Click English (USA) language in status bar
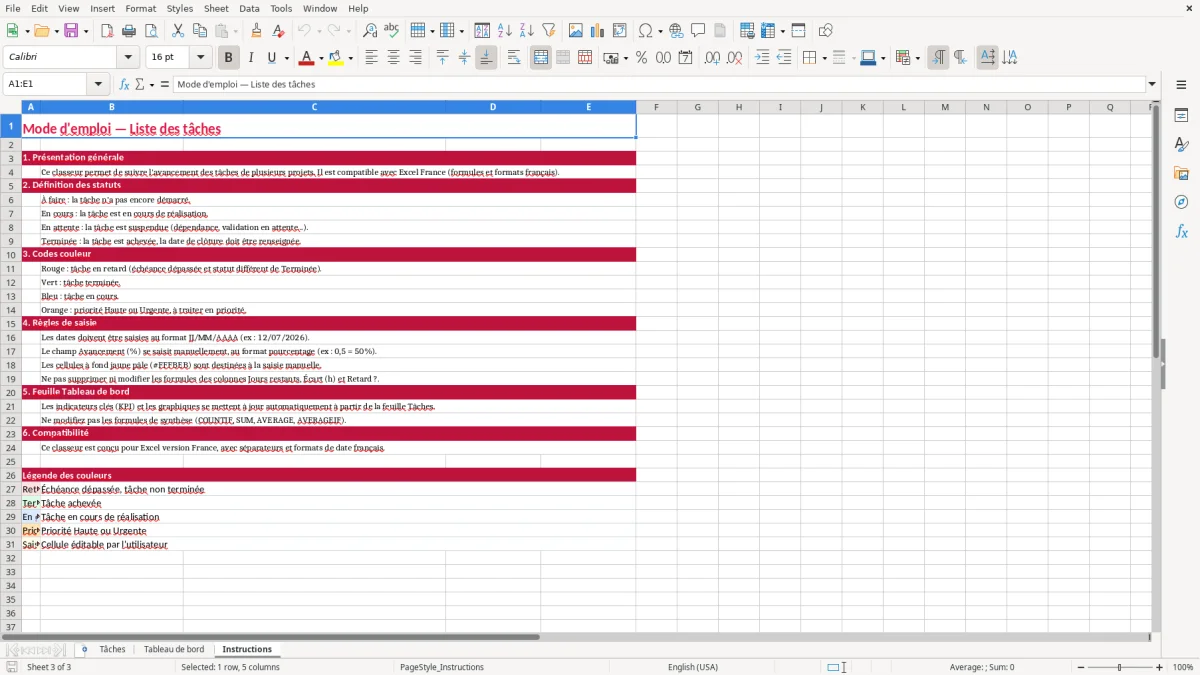The height and width of the screenshot is (675, 1200). [x=692, y=667]
